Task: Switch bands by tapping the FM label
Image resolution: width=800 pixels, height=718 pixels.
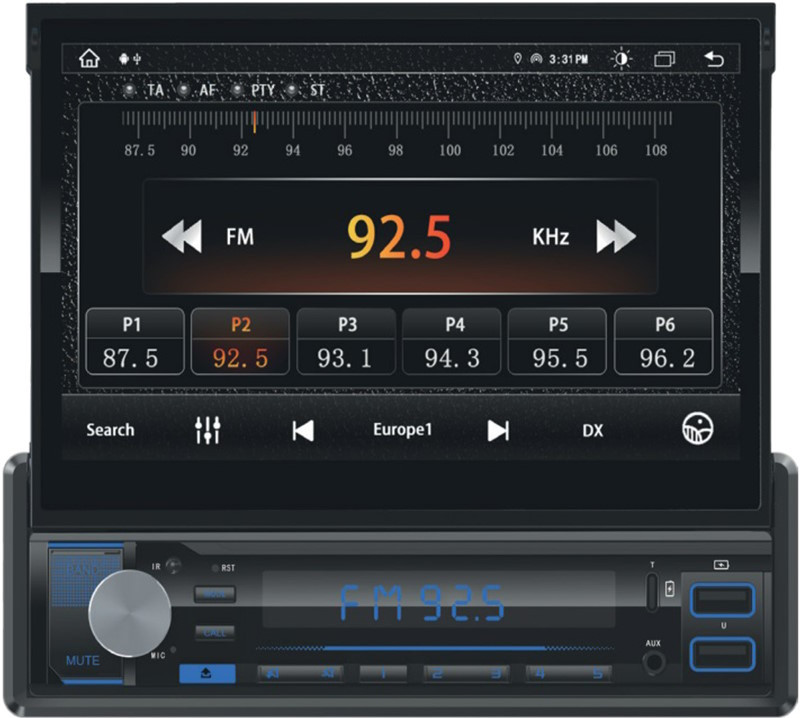Action: [x=240, y=236]
